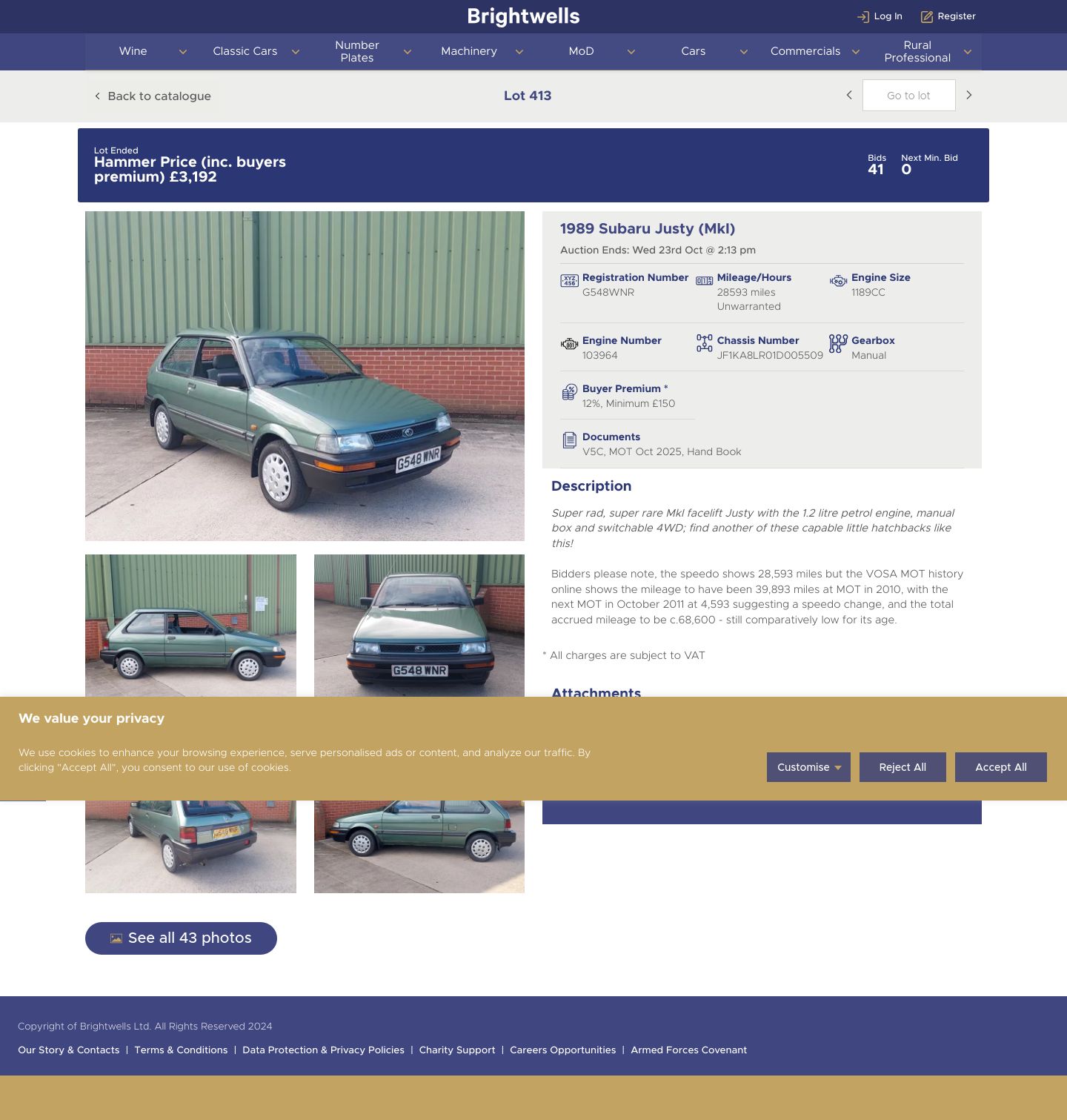This screenshot has height=1120, width=1067.
Task: Open the front view G548 WNR thumbnail
Action: tap(419, 626)
